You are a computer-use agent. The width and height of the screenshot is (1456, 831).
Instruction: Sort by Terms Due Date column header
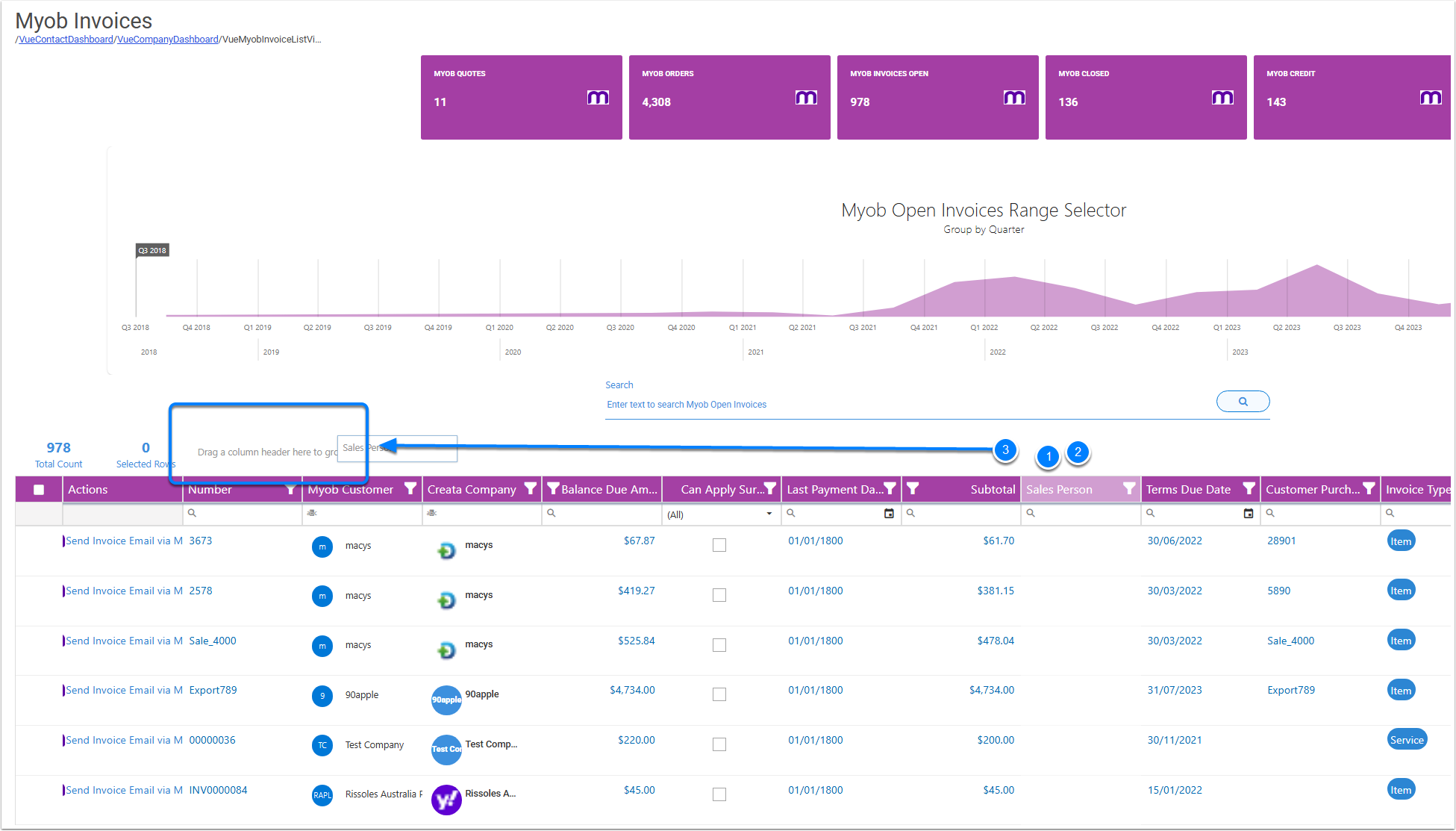tap(1188, 489)
